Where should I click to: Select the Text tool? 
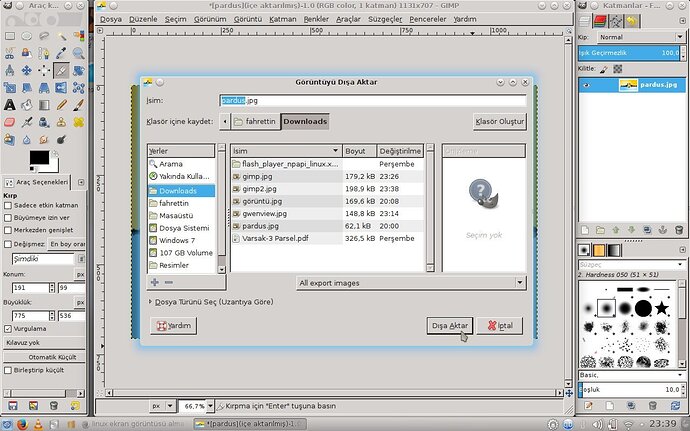[10, 105]
